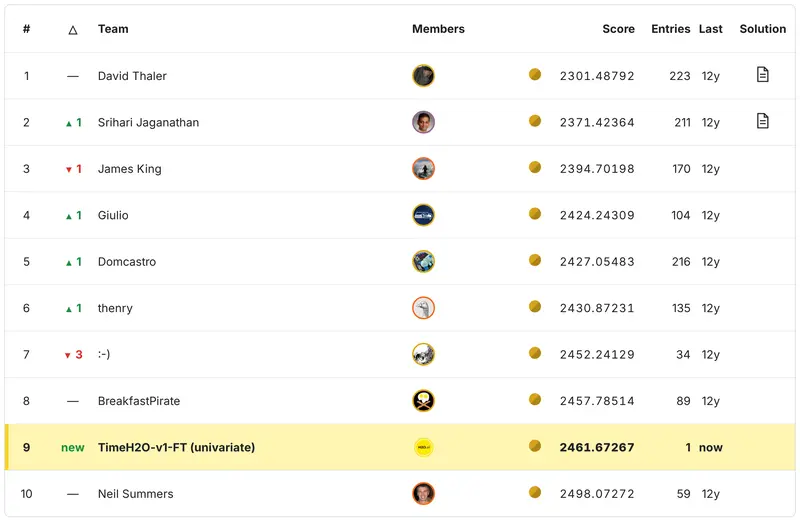
Task: Open the Neil Summers team name
Action: click(x=136, y=494)
